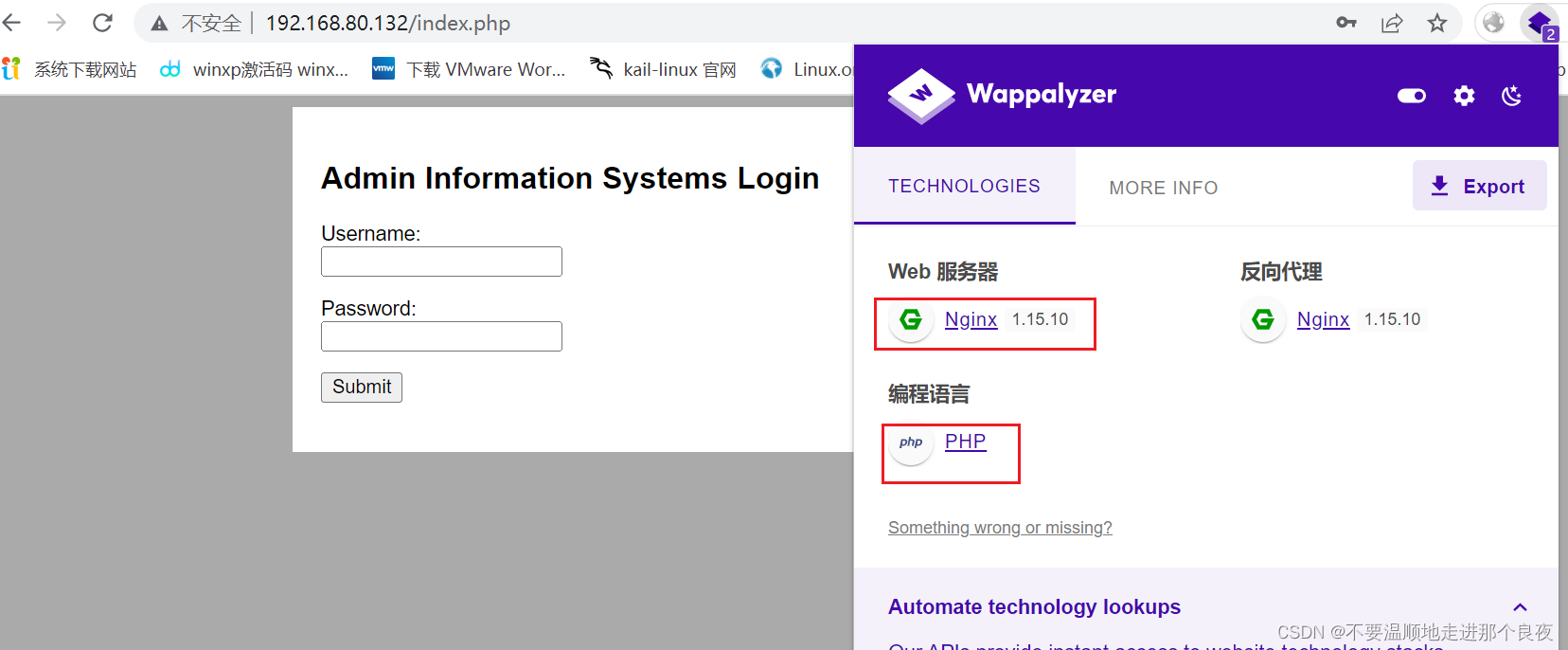The image size is (1568, 650).
Task: Click the Wappalyzer title text
Action: [x=1042, y=94]
